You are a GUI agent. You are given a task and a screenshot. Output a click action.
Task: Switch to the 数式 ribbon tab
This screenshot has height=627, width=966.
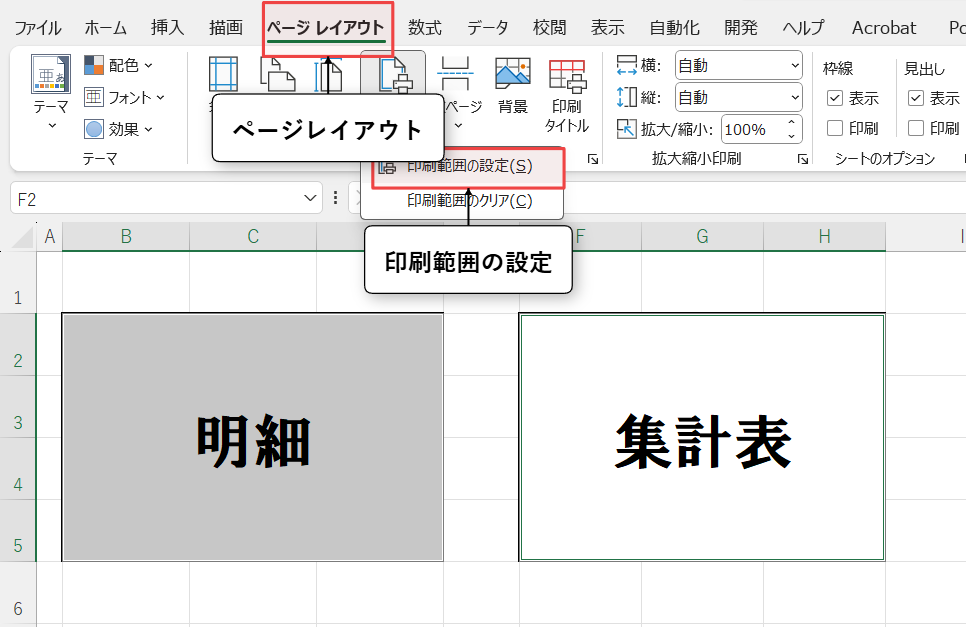click(x=425, y=28)
